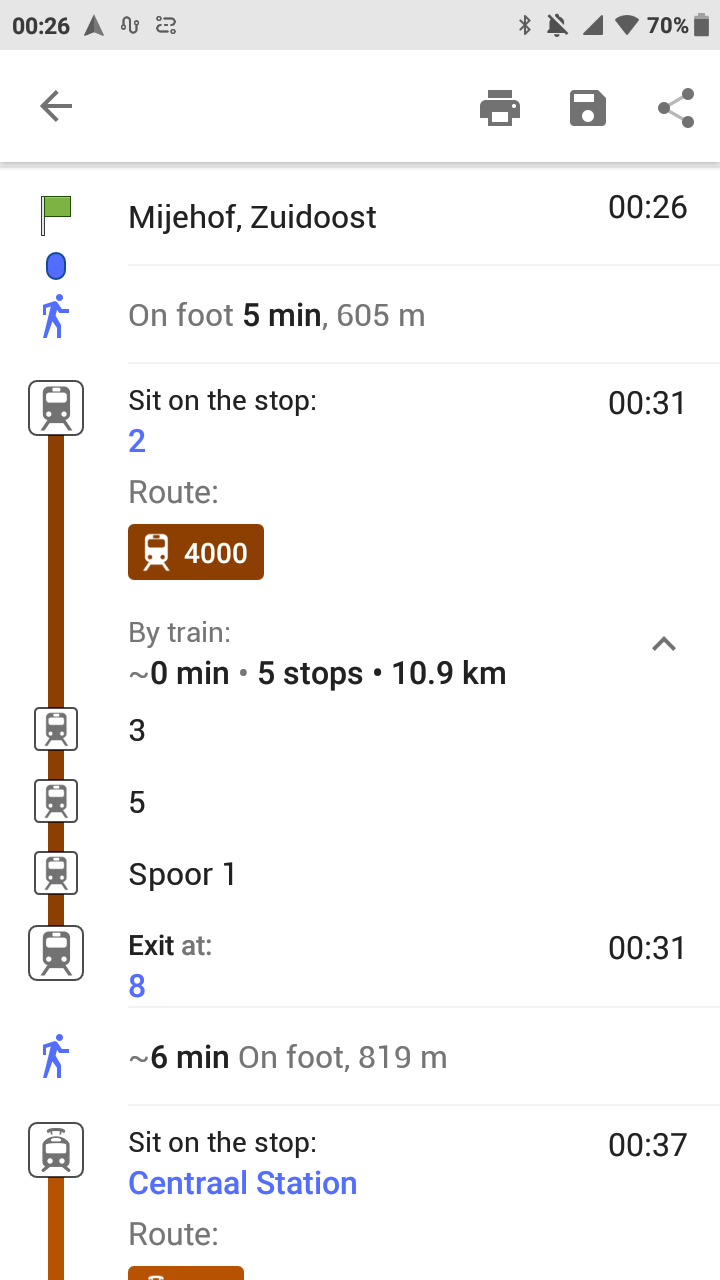
Task: Share this route
Action: [x=676, y=108]
